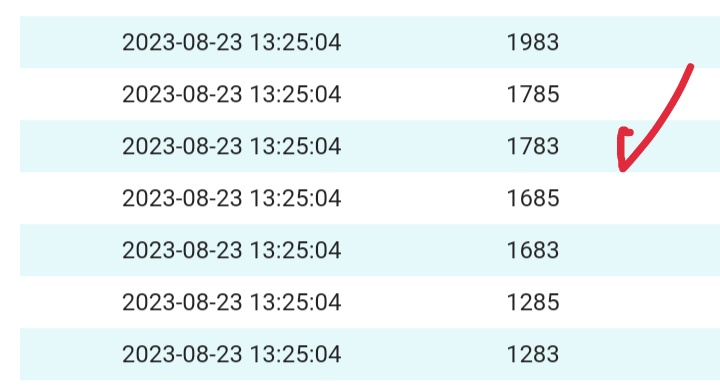Click the red hand-drawn checkmark
This screenshot has width=720, height=390.
(654, 119)
